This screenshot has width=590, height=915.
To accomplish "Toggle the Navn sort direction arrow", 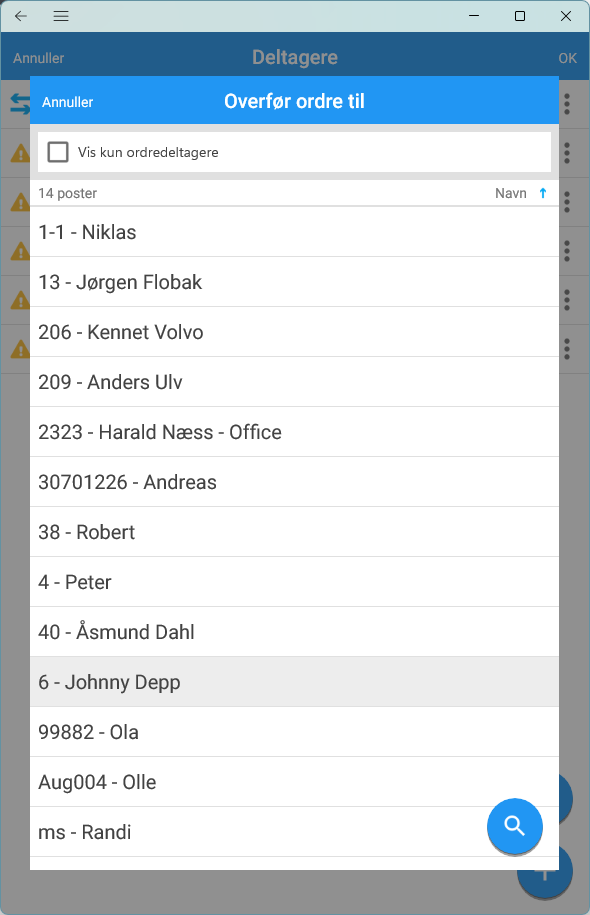I will 543,193.
